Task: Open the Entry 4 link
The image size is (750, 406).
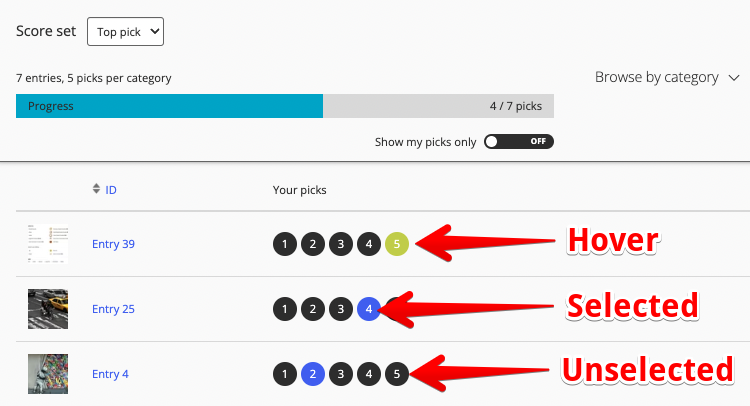Action: 110,374
